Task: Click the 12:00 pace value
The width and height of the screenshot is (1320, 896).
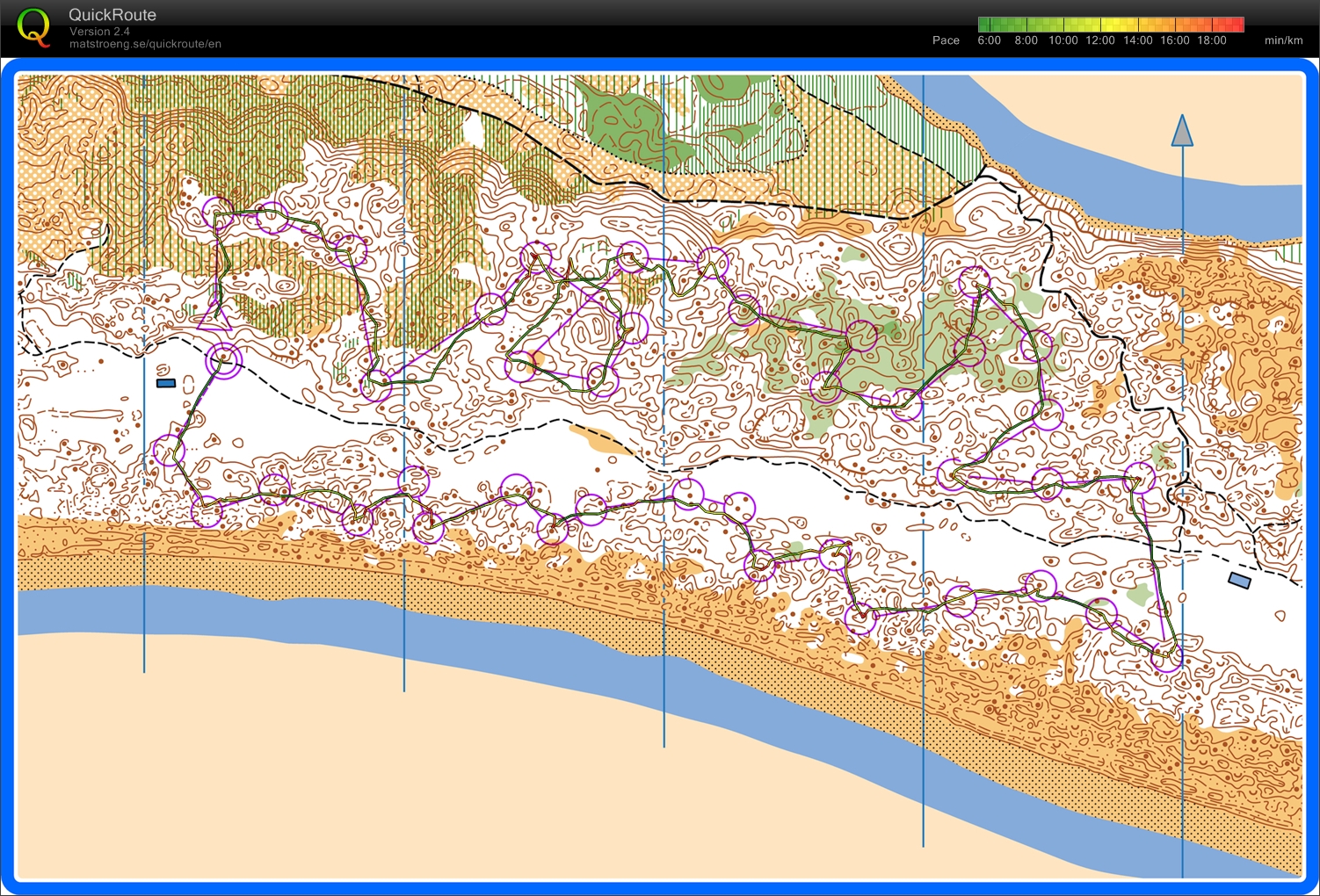Action: tap(1099, 40)
